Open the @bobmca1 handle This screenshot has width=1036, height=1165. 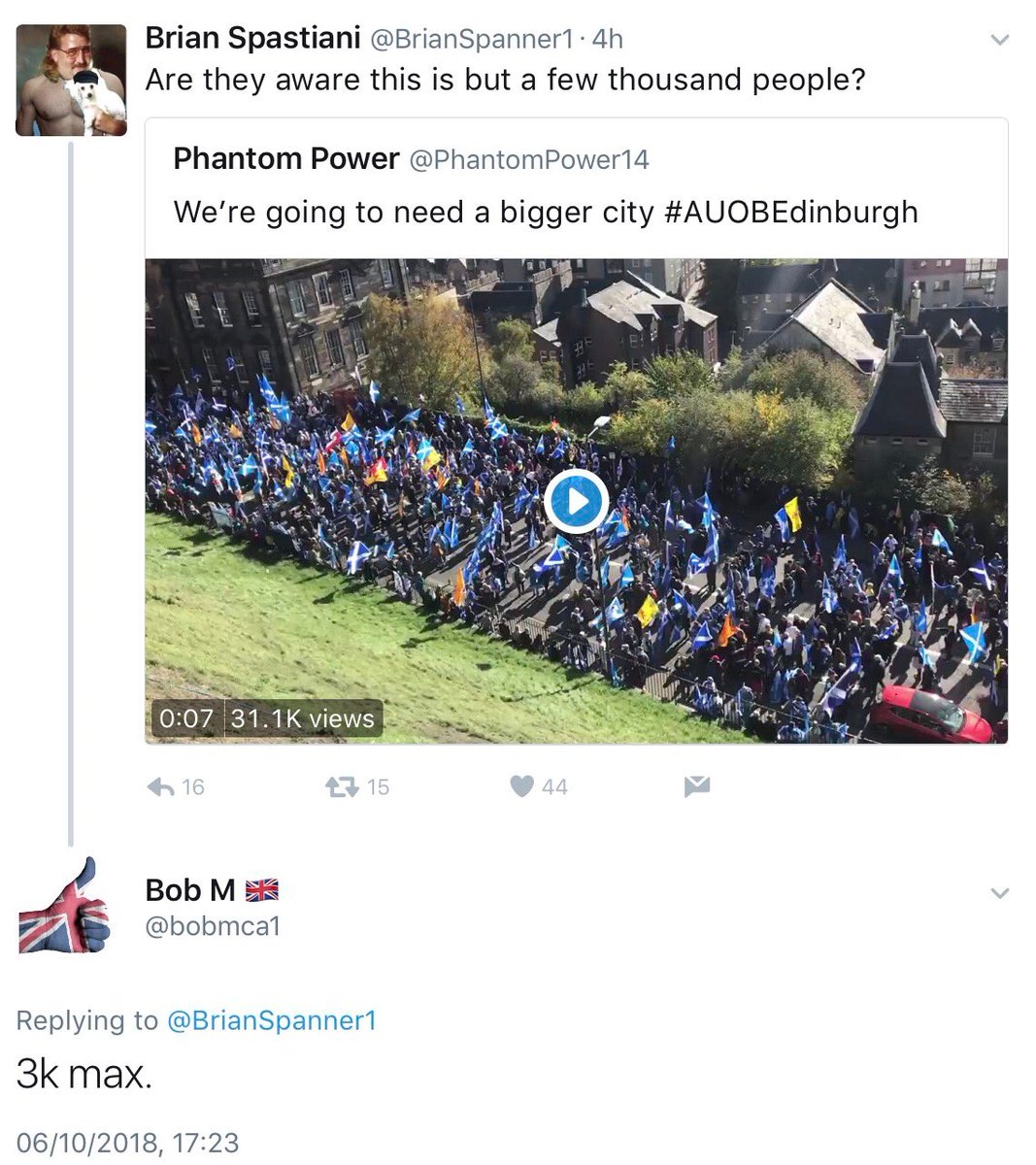tap(213, 926)
